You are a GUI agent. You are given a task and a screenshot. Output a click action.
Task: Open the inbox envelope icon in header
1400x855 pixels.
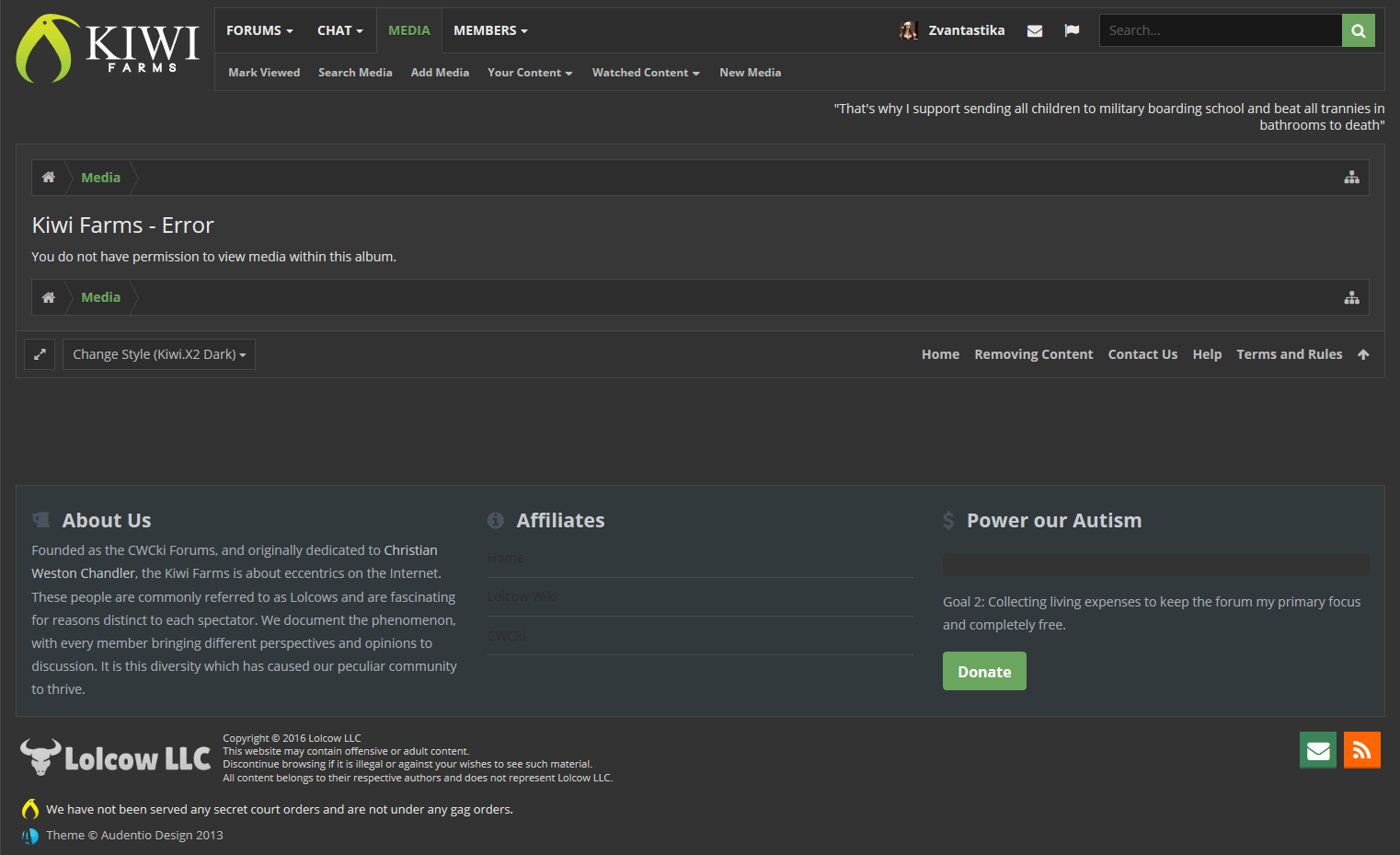(1035, 30)
